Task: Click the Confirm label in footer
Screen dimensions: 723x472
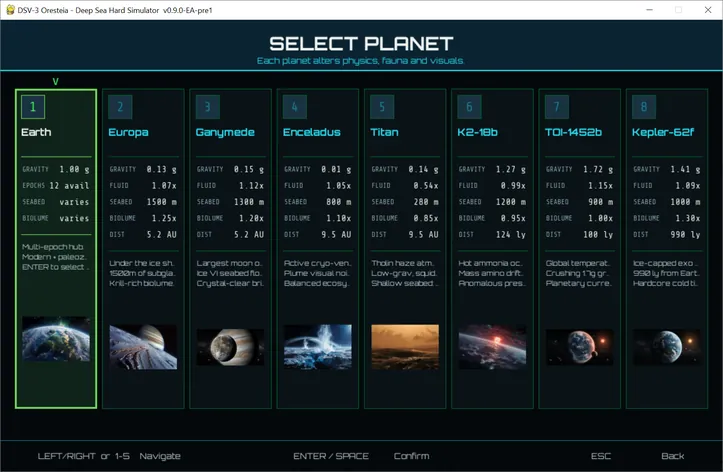Action: (x=411, y=456)
